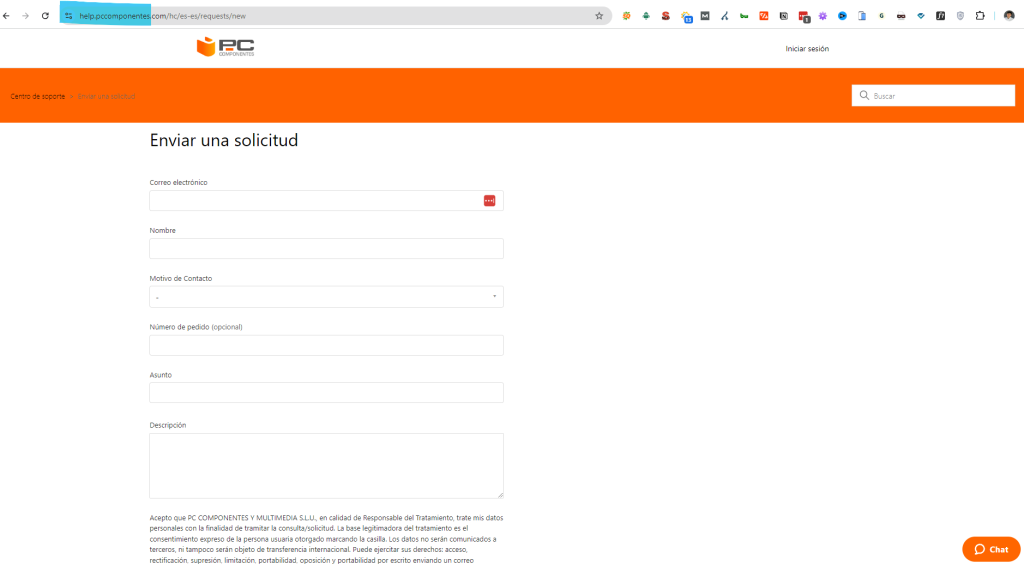Go to Centro de soporte breadcrumb

[38, 96]
